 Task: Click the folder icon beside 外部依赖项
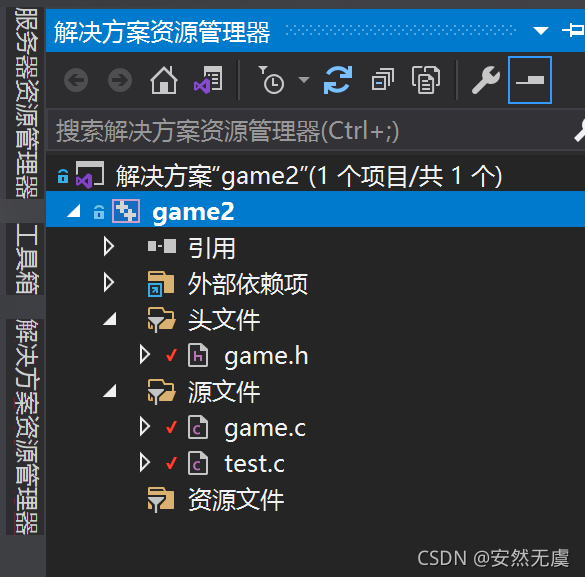point(161,284)
